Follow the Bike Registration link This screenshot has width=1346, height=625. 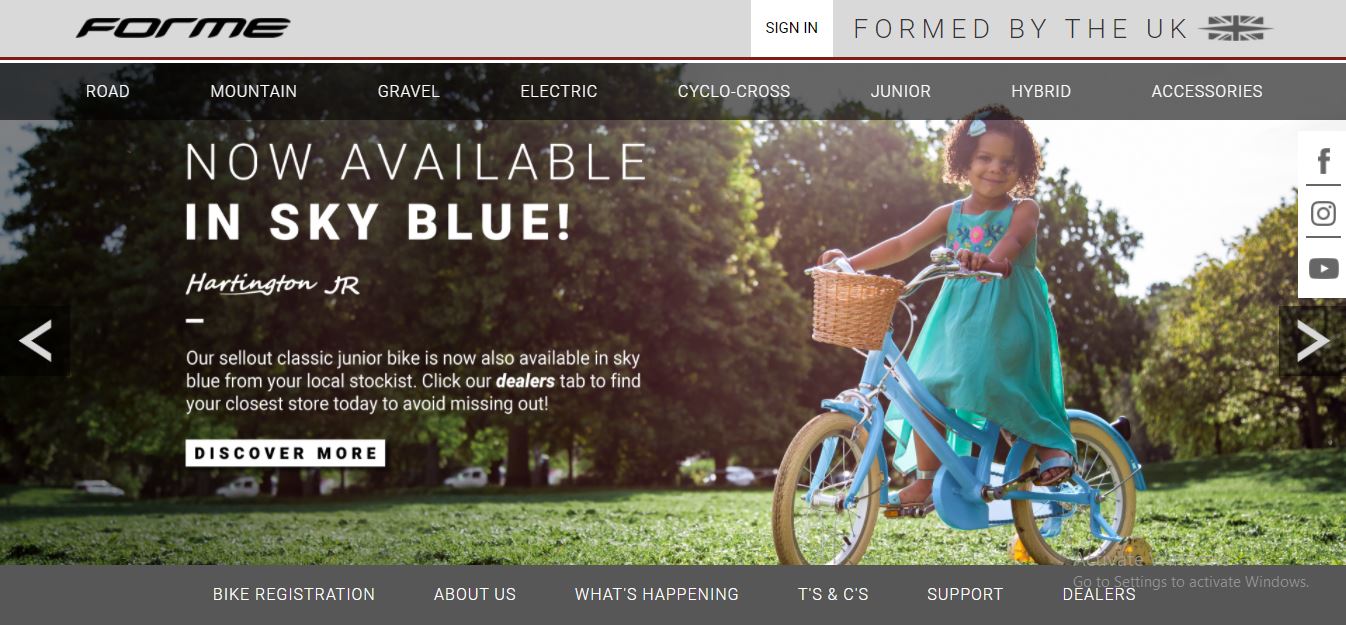pos(294,594)
